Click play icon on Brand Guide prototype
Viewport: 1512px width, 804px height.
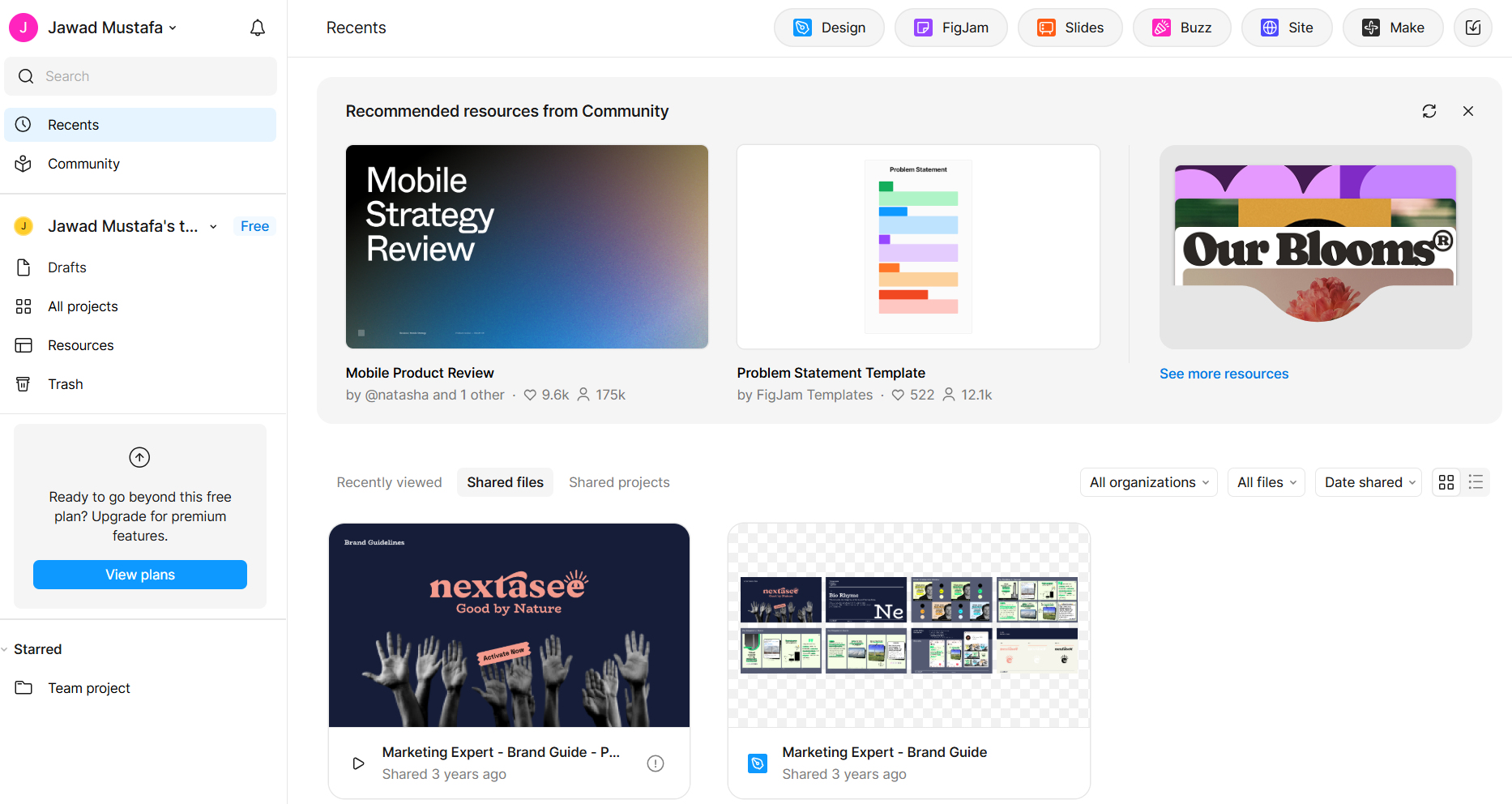358,763
